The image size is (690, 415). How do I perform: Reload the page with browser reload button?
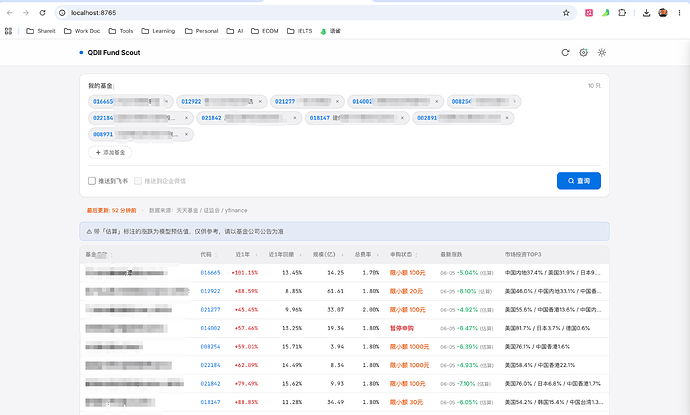click(42, 13)
